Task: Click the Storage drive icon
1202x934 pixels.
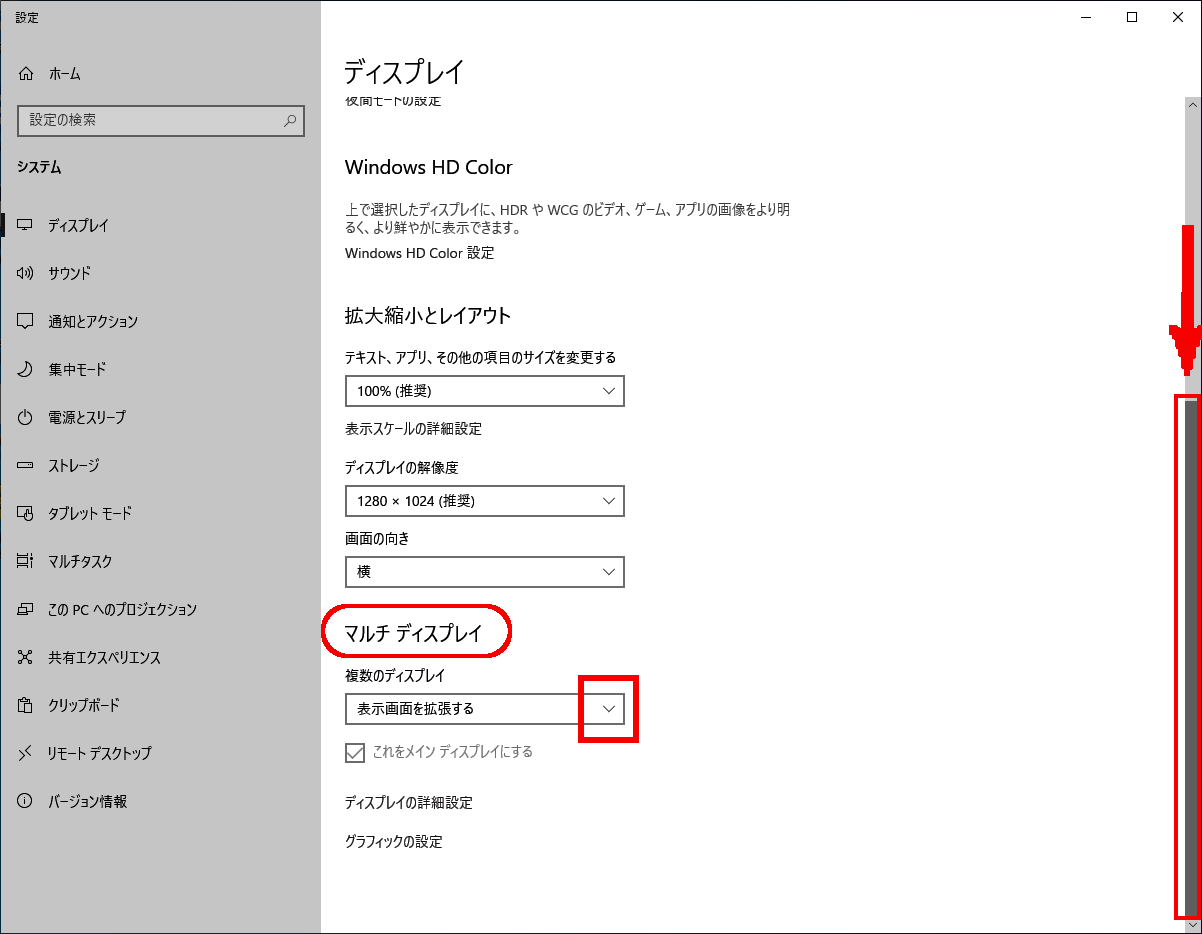Action: pyautogui.click(x=26, y=465)
